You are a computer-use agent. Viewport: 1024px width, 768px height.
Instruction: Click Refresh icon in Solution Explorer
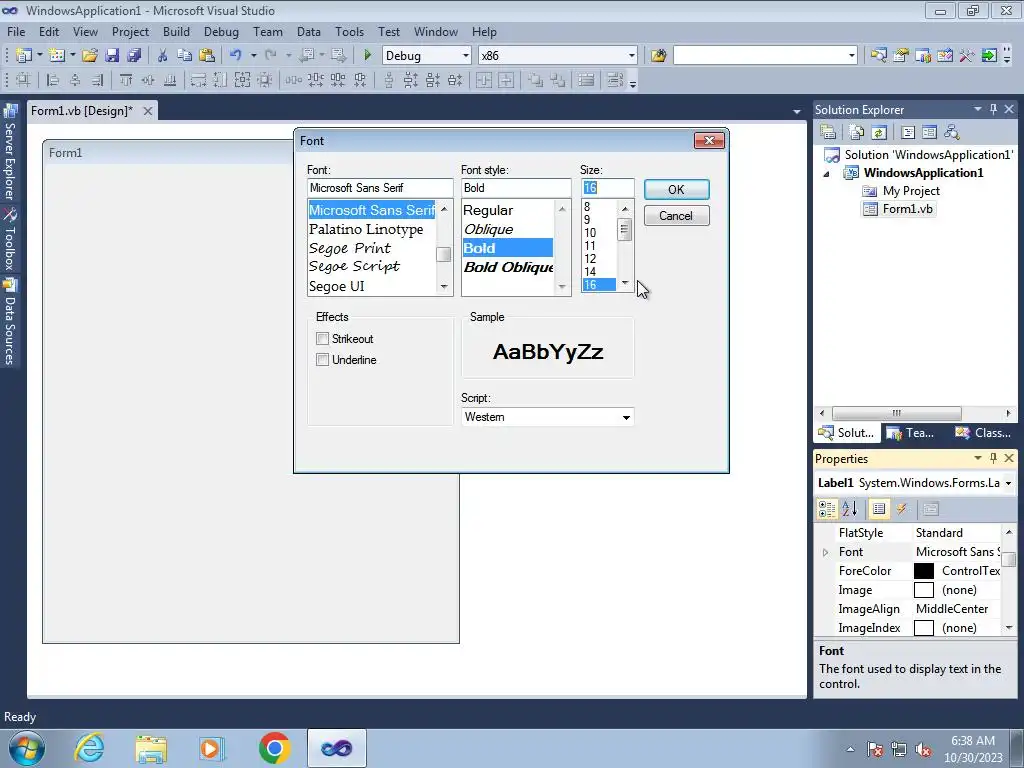[879, 132]
